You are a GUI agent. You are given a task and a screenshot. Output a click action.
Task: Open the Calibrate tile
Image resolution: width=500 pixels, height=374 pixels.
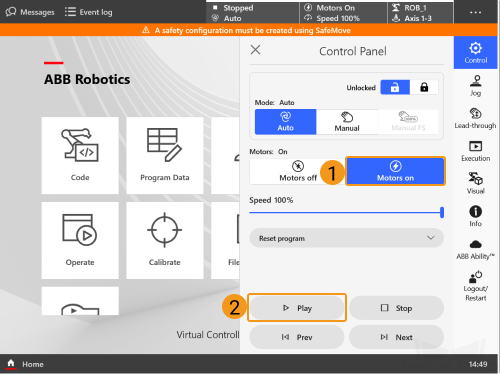tap(165, 240)
